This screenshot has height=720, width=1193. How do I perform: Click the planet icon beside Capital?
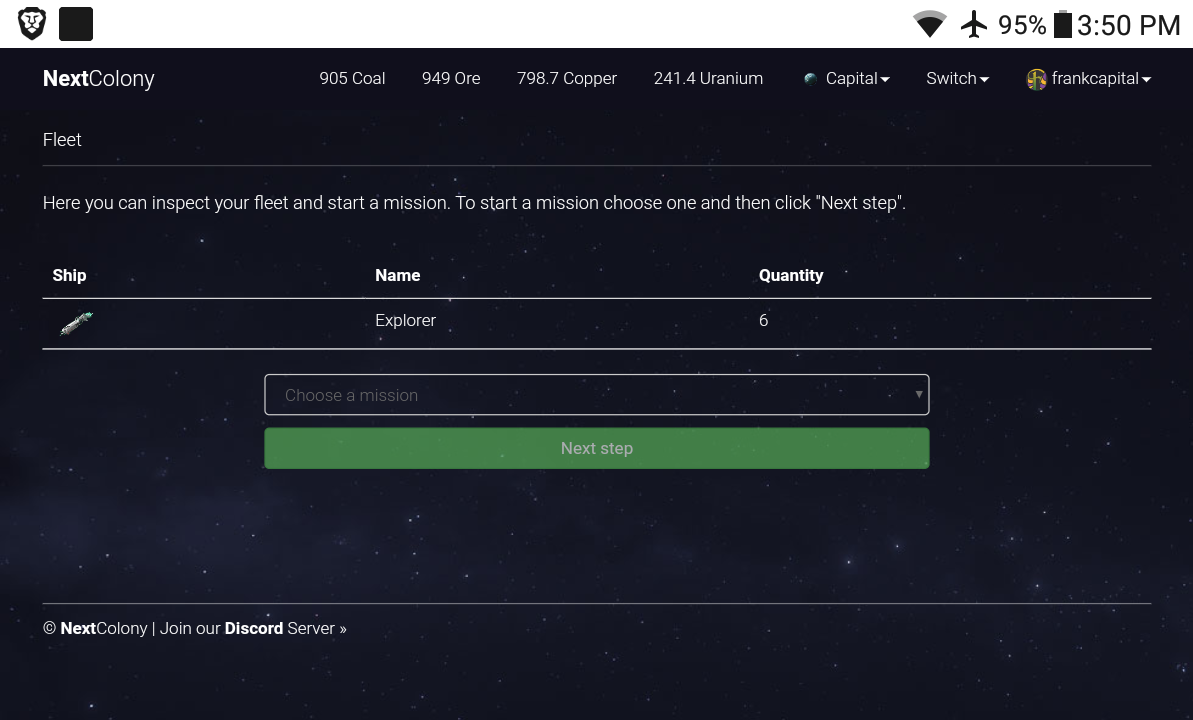coord(810,79)
